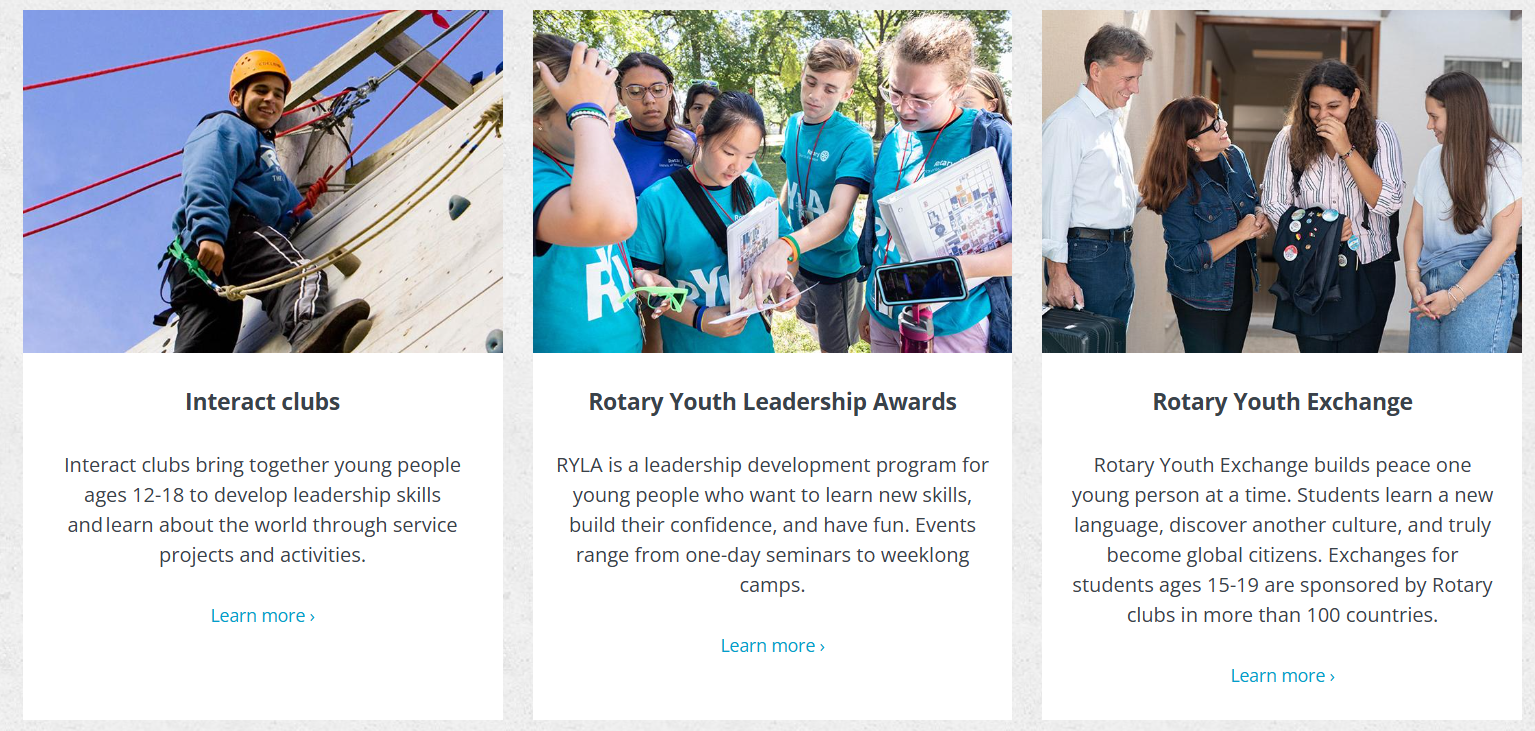Click the Rotary Youth Exchange heading
The width and height of the screenshot is (1535, 731).
click(x=1282, y=402)
